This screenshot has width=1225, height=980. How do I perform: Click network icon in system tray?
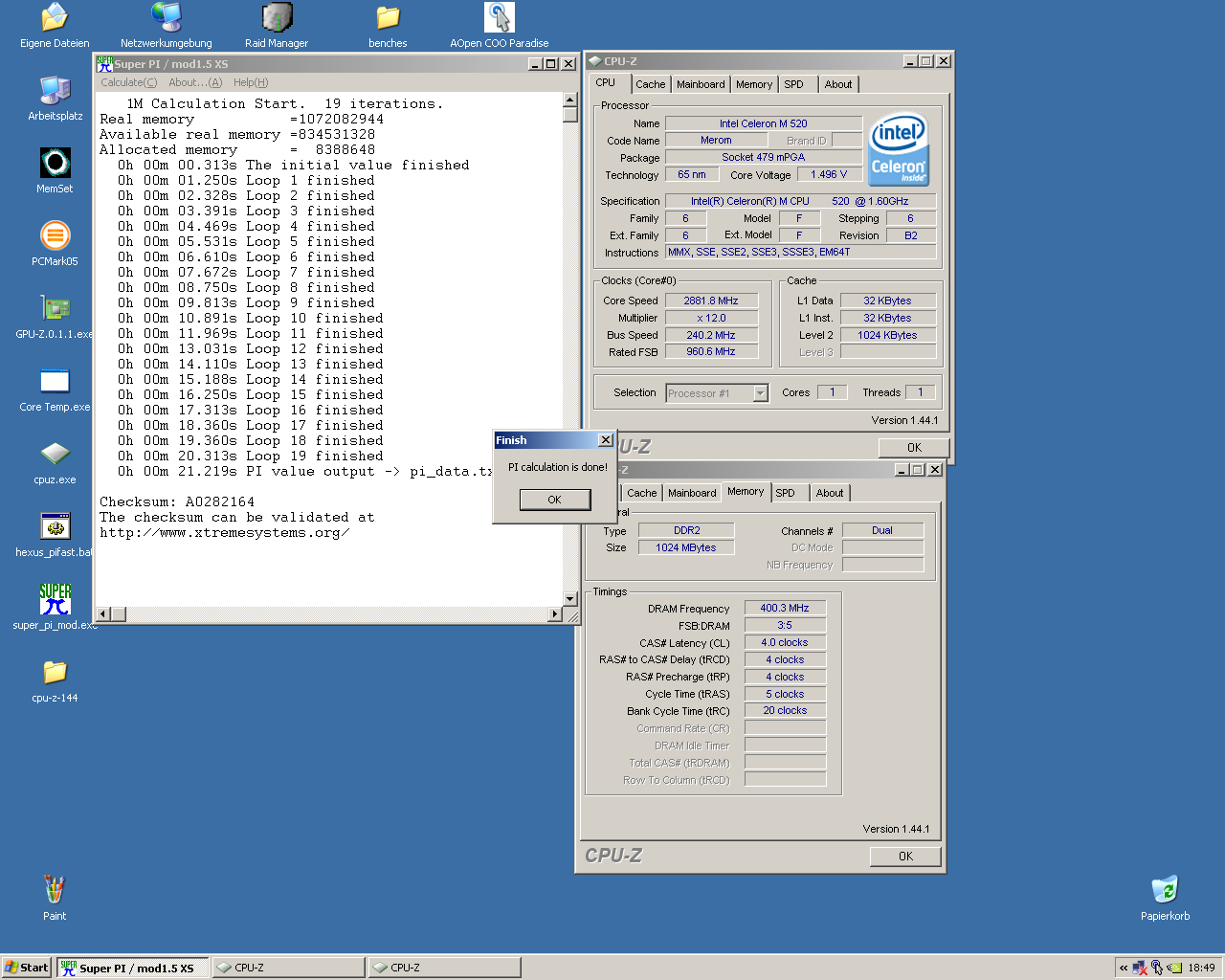(1140, 968)
